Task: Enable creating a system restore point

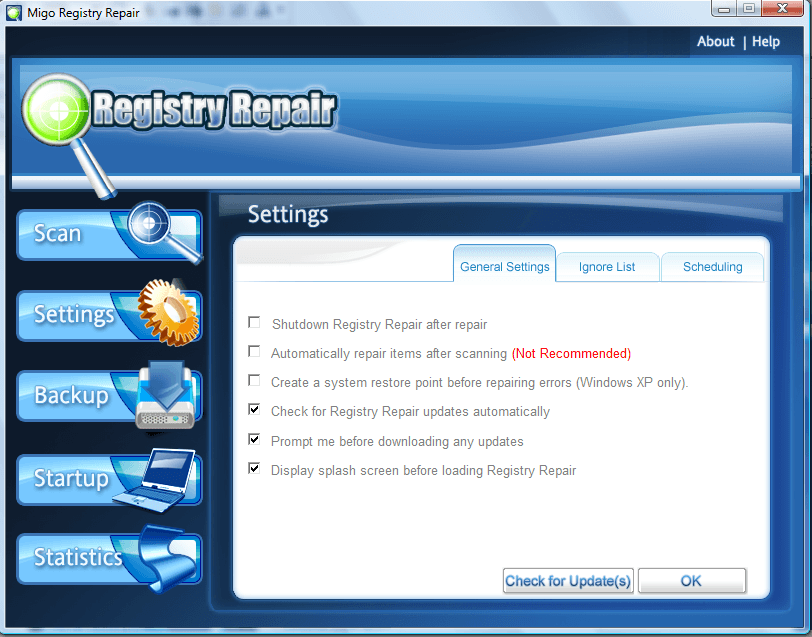Action: (254, 380)
